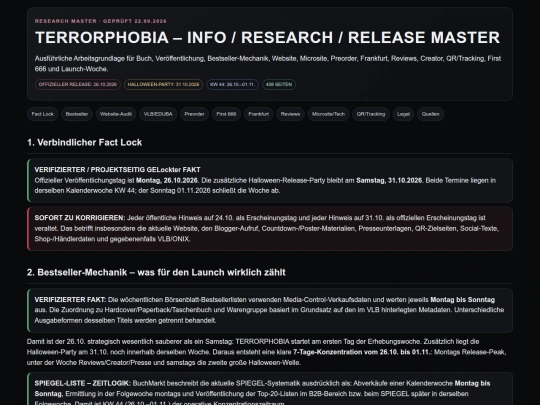
Task: Click the 408 Seiten badge
Action: pyautogui.click(x=279, y=84)
